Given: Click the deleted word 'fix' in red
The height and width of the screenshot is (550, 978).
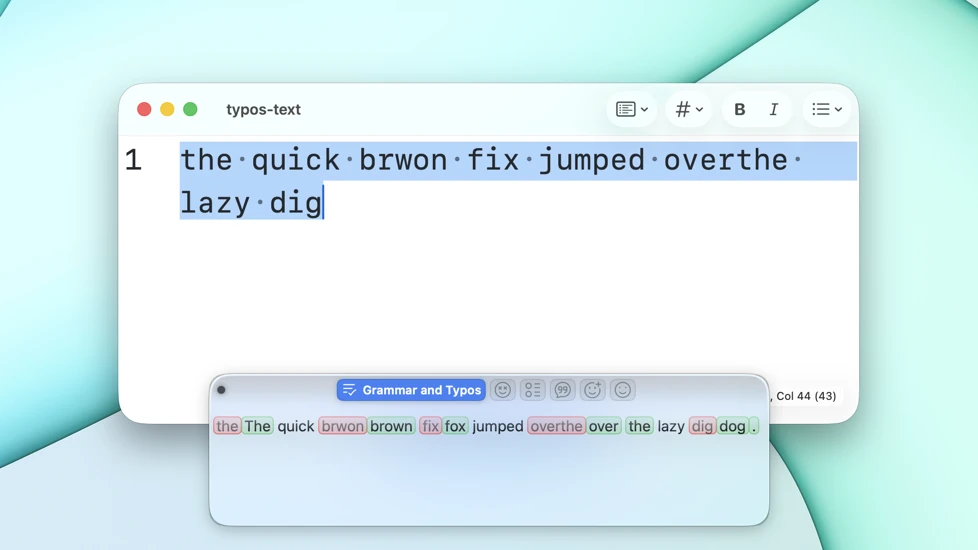Looking at the screenshot, I should [x=430, y=426].
